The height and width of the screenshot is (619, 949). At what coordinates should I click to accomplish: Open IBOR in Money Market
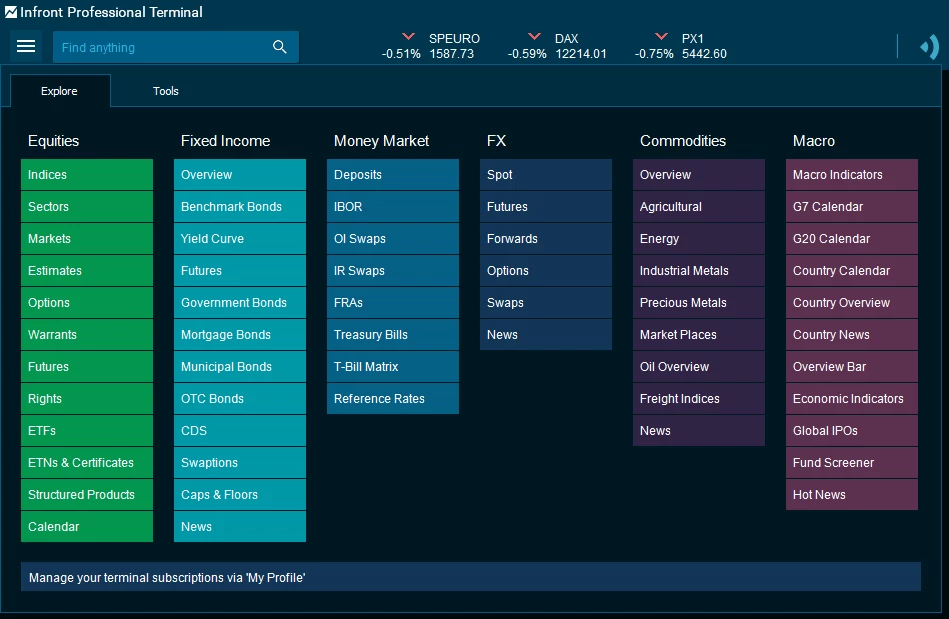coord(393,206)
